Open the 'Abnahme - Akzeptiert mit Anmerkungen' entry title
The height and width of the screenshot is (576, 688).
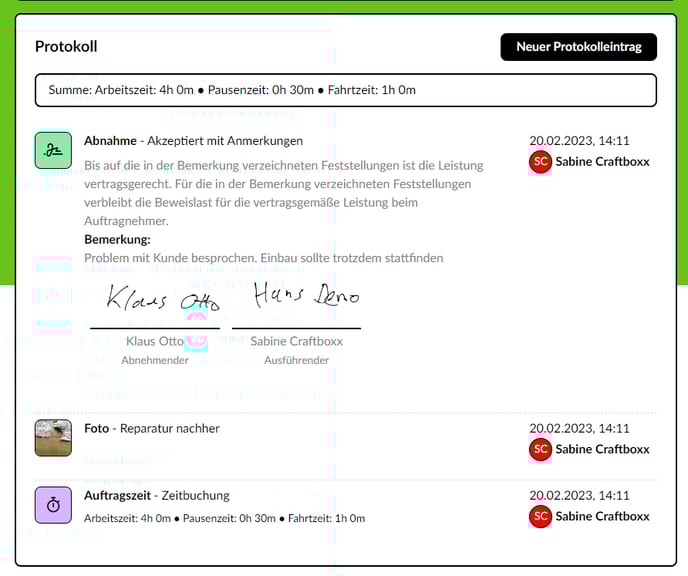[x=193, y=141]
